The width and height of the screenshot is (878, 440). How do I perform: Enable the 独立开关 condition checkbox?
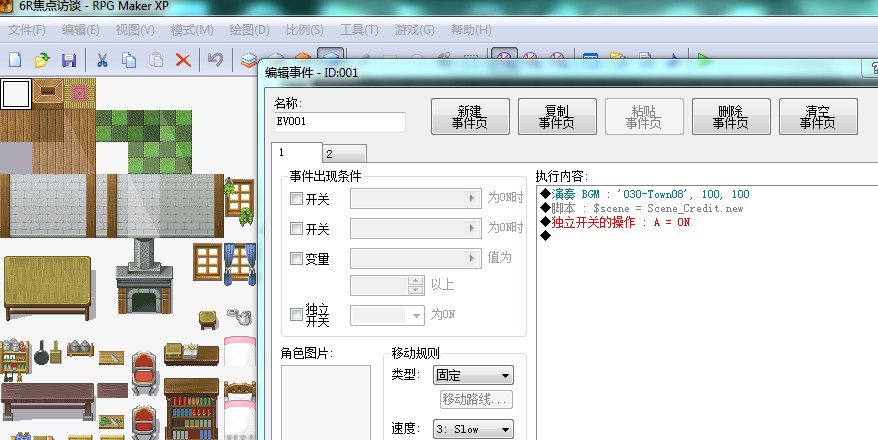(296, 315)
